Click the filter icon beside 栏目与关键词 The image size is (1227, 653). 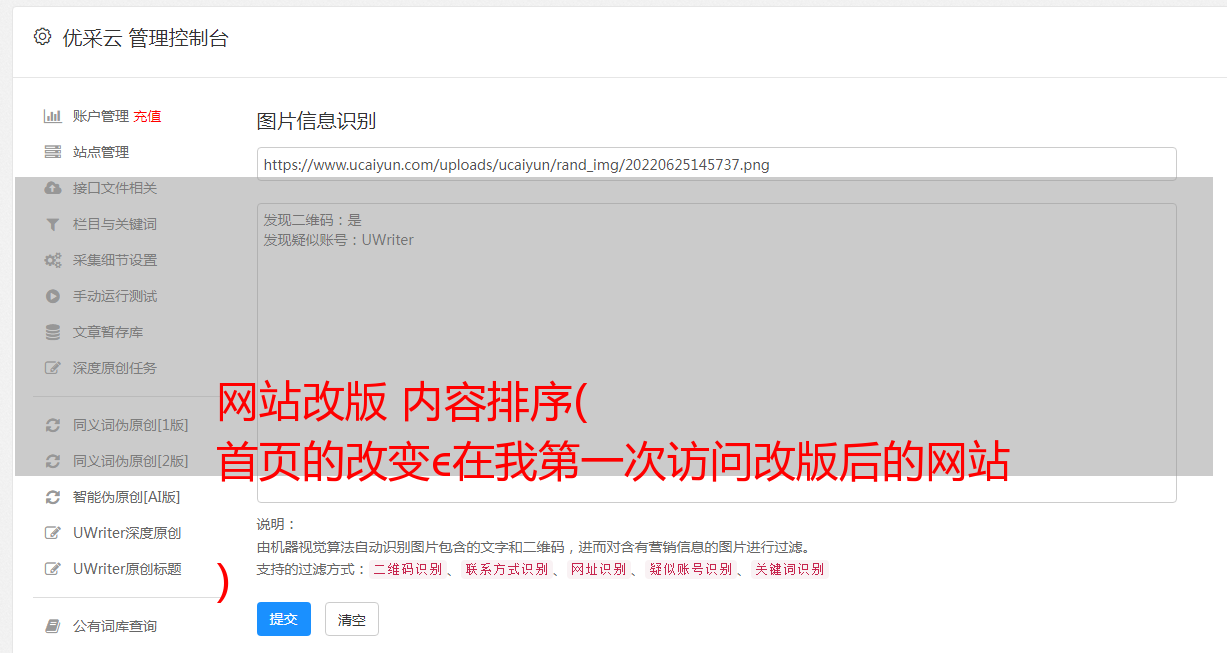point(53,224)
